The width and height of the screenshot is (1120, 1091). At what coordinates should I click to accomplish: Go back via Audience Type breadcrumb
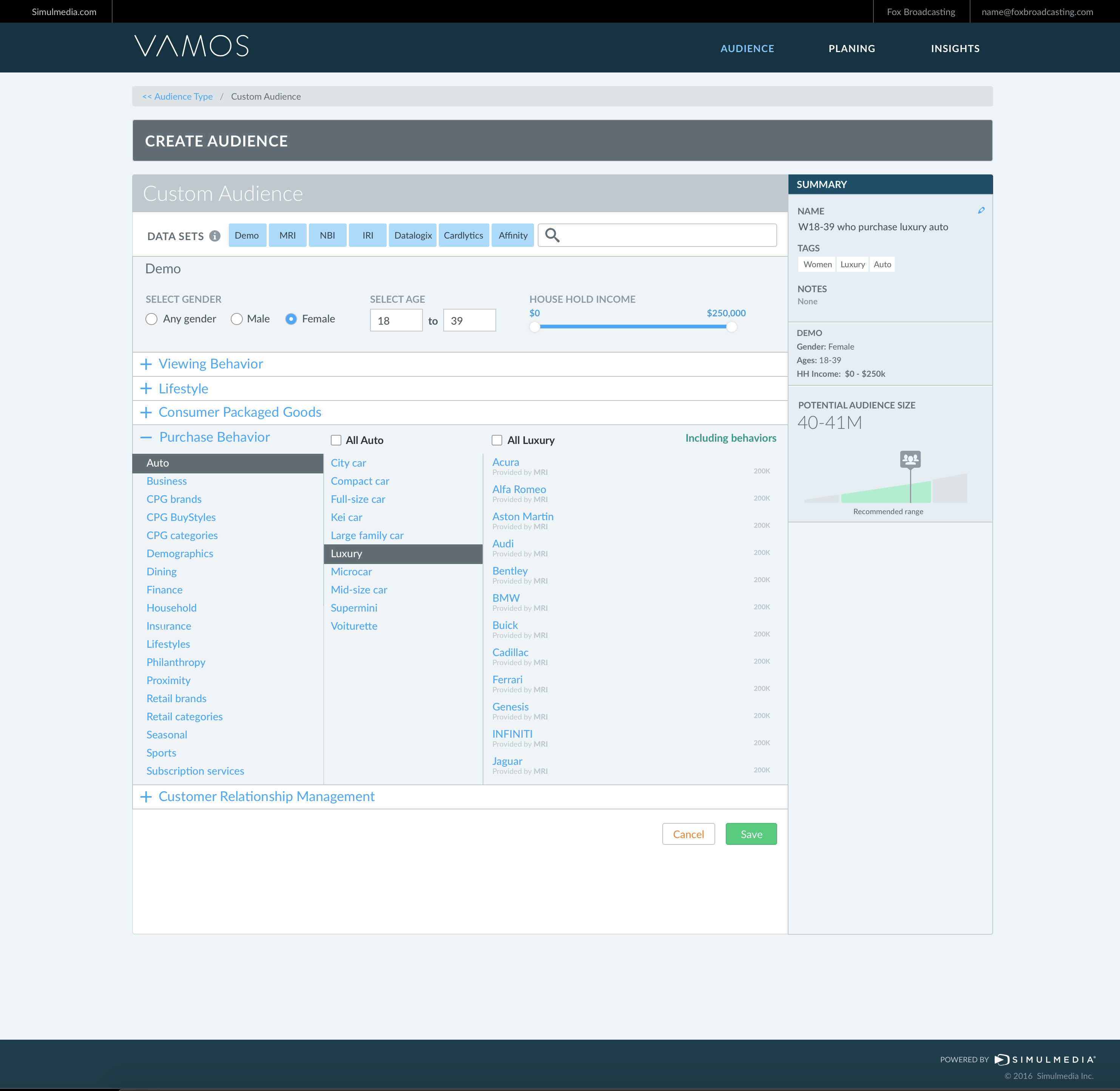(x=178, y=96)
